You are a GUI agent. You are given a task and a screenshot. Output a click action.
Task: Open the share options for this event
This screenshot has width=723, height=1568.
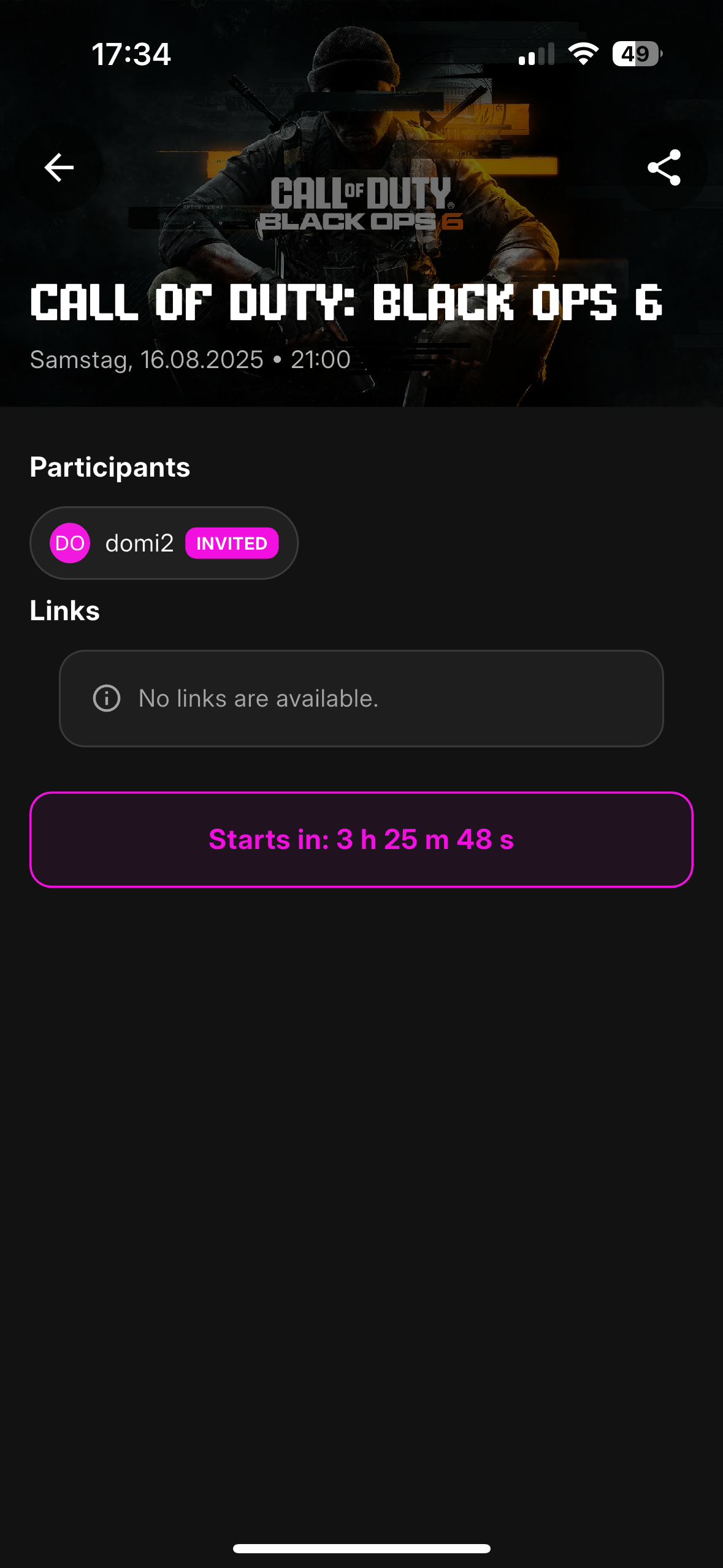point(665,167)
